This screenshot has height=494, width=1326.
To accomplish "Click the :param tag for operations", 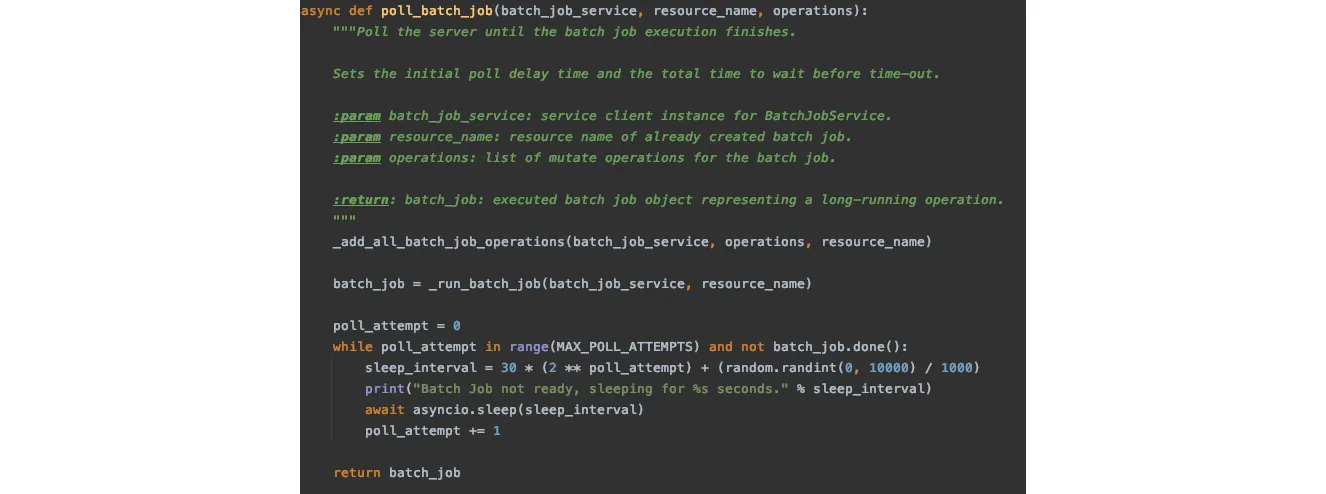I will (357, 158).
